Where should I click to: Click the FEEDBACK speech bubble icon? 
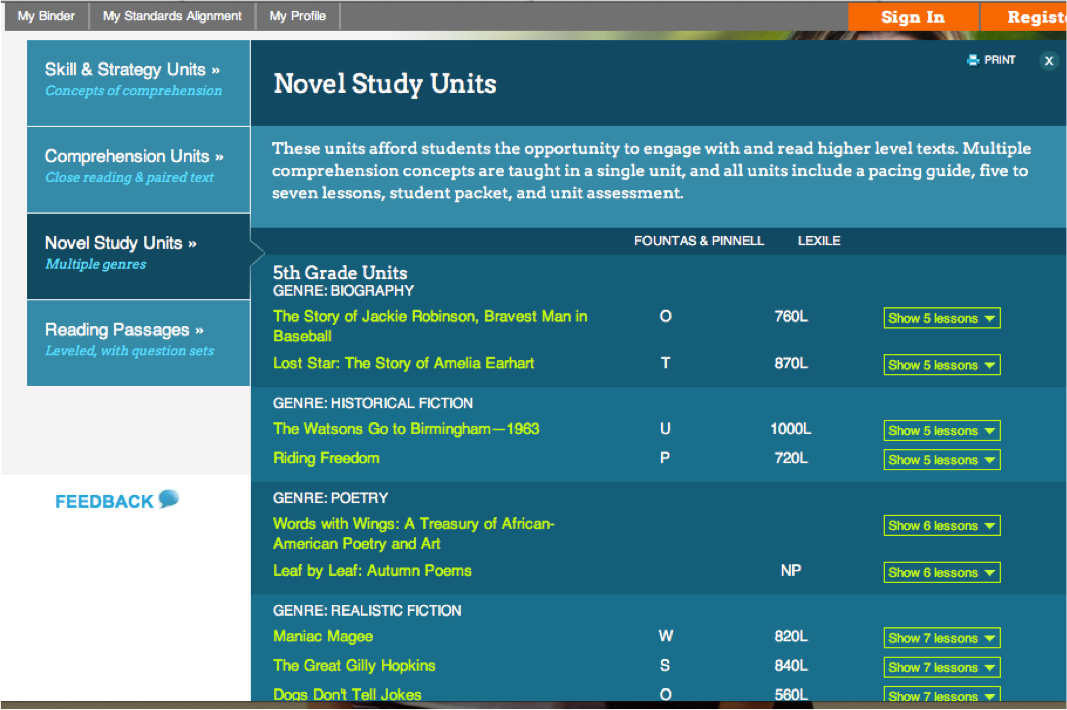coord(168,499)
